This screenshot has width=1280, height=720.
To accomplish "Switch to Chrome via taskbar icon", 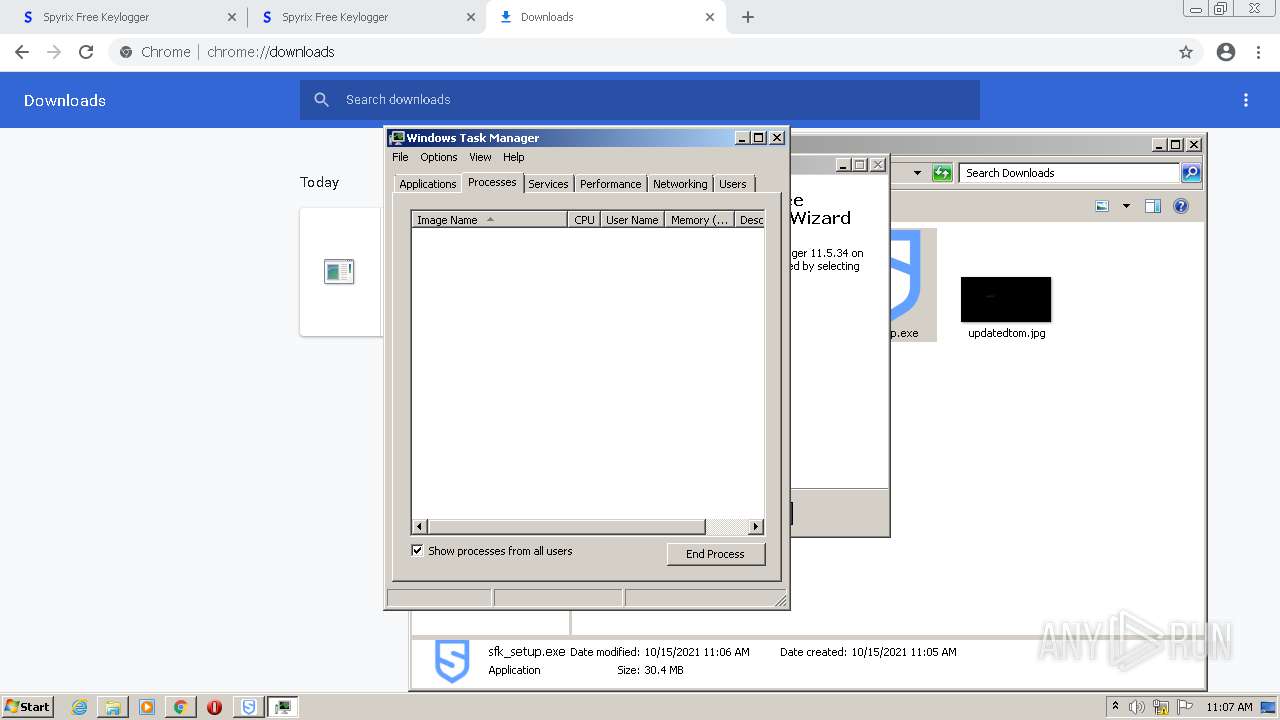I will [x=180, y=707].
